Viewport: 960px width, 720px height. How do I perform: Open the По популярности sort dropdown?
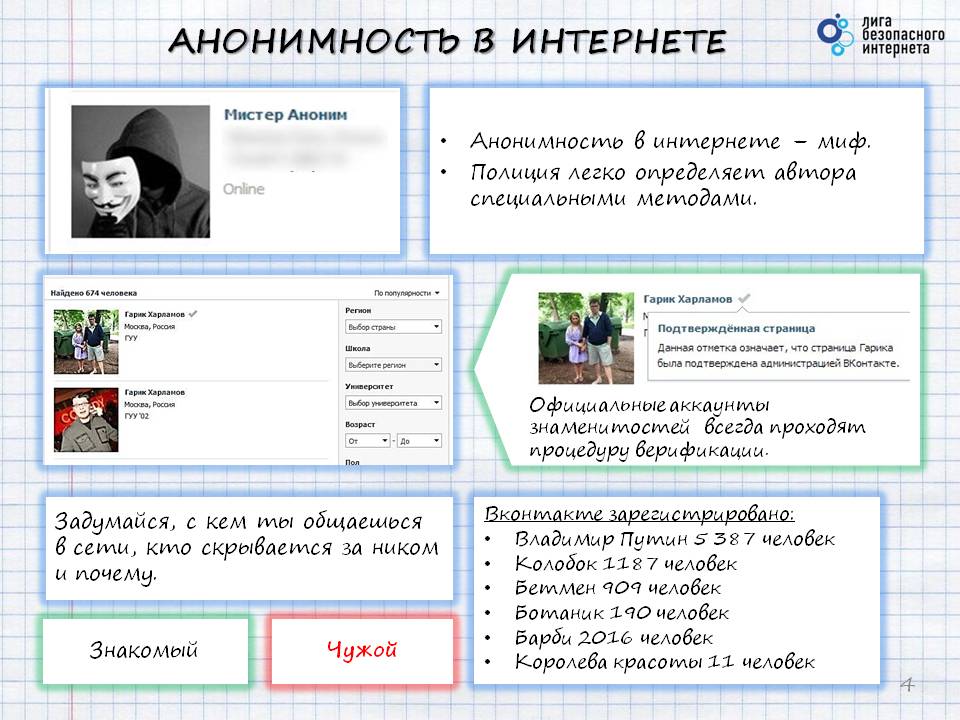[407, 293]
